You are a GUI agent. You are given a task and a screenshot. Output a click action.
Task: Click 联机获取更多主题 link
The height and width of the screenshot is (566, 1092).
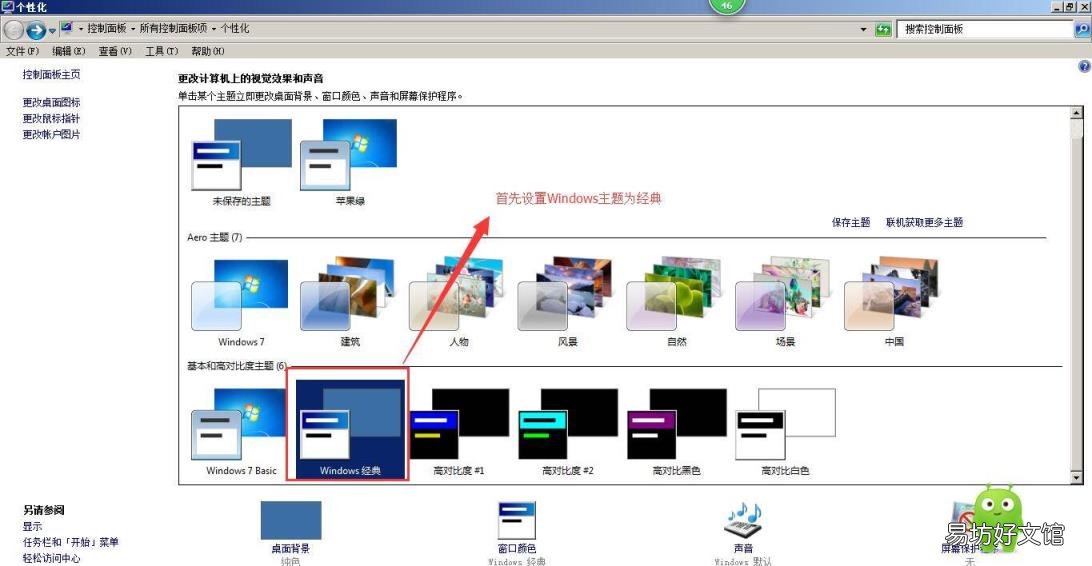click(x=924, y=222)
